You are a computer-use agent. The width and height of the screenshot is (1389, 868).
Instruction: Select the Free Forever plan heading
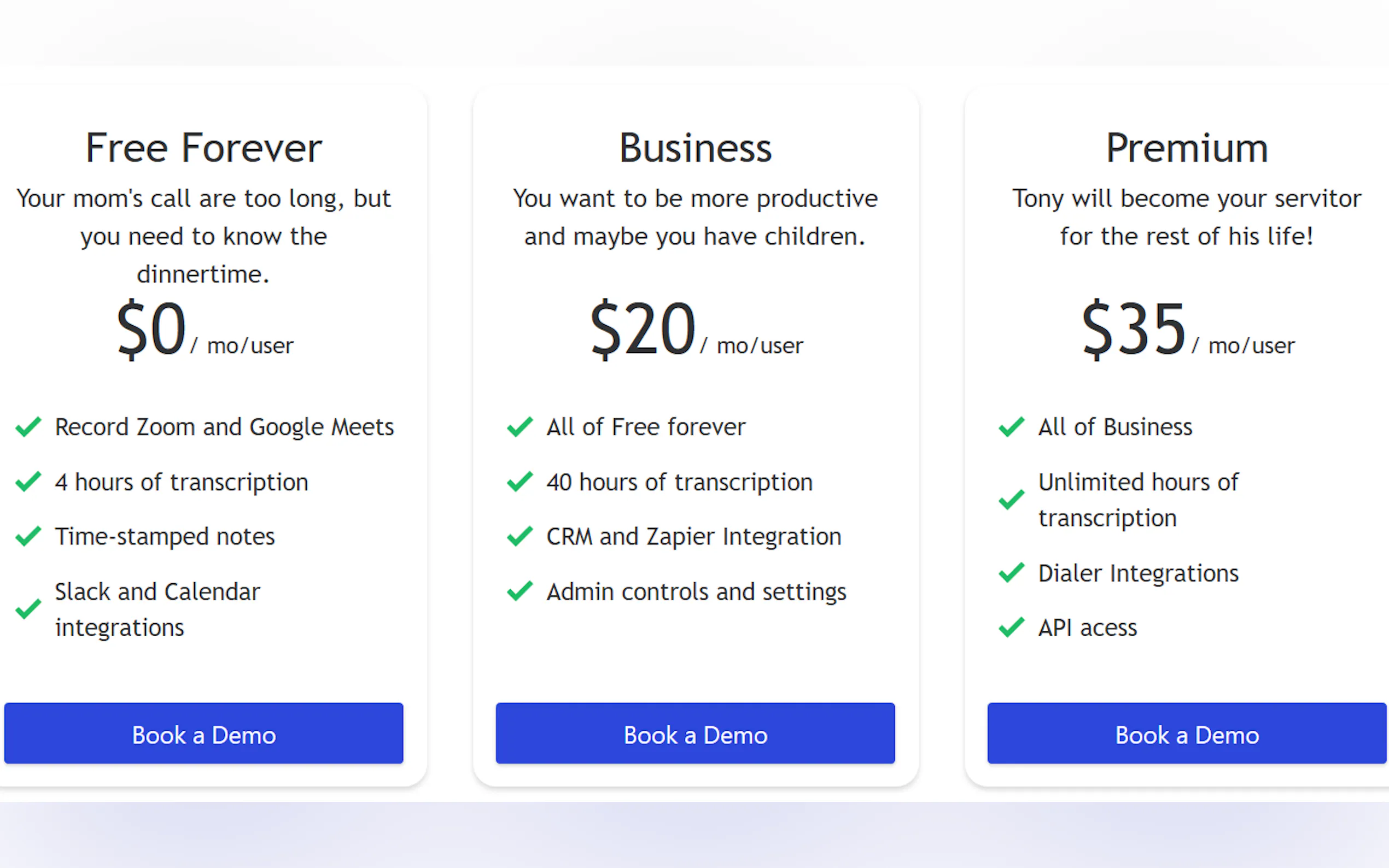(203, 148)
